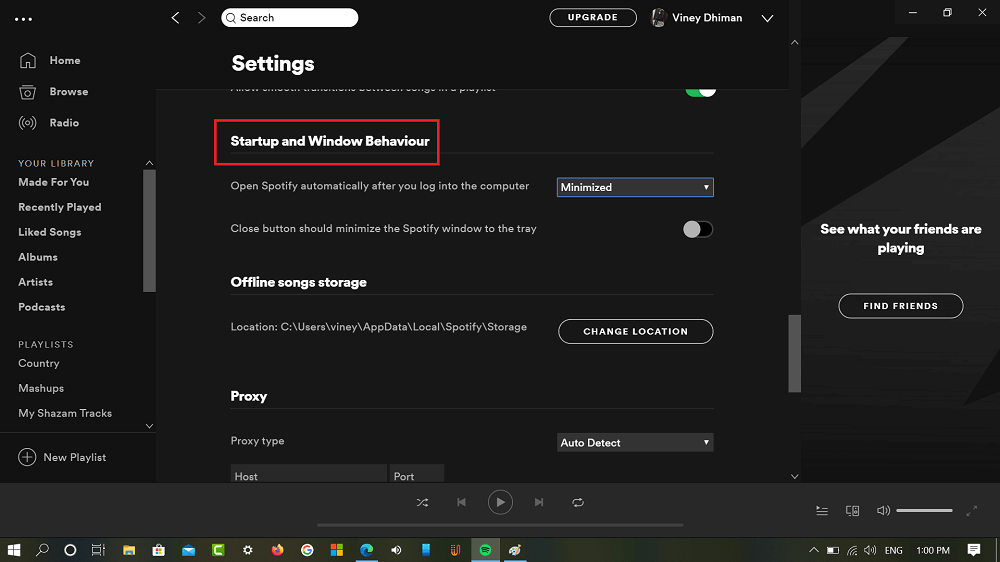Toggle smooth transitions switch off

click(700, 91)
